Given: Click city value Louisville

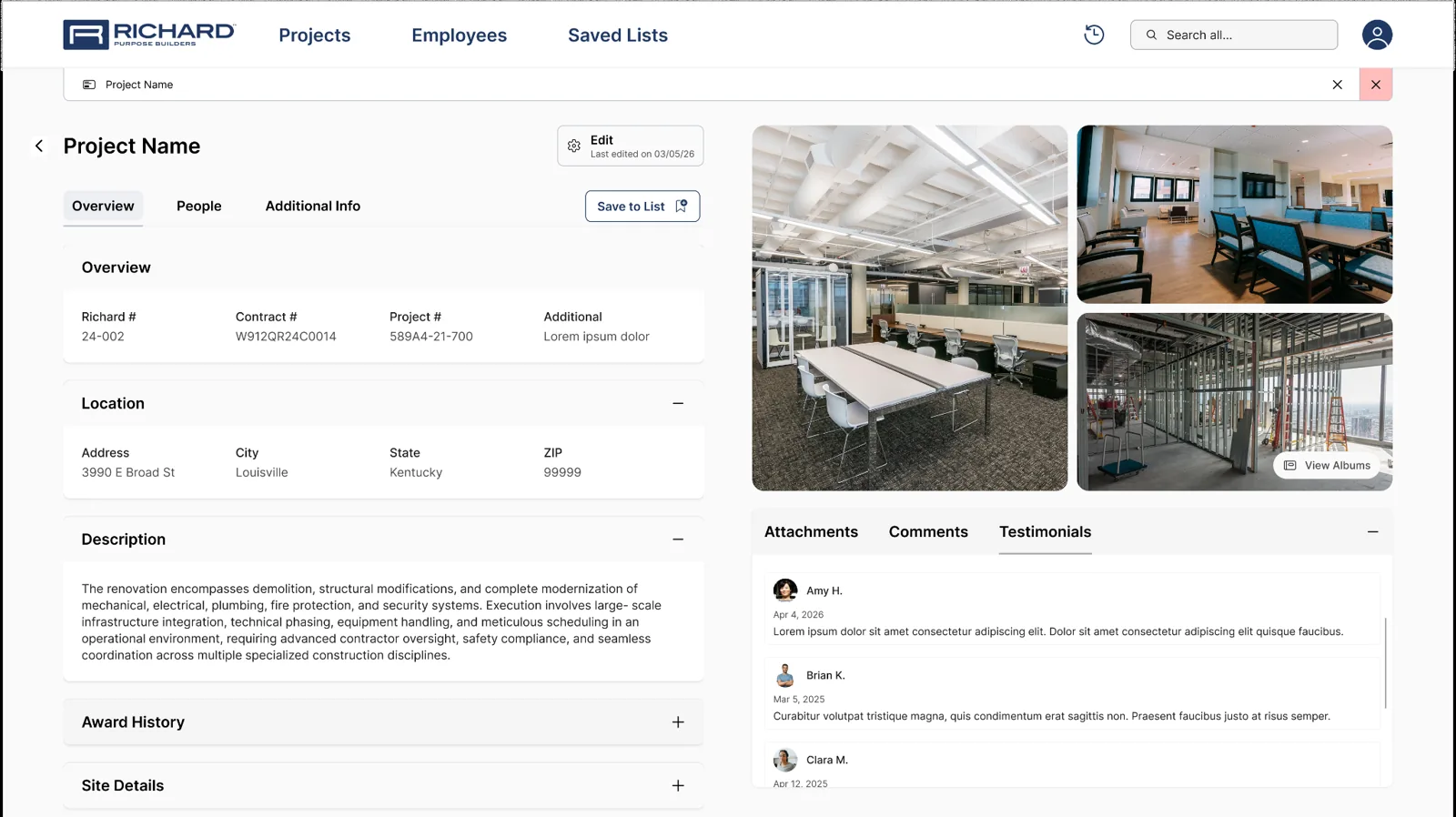Looking at the screenshot, I should tap(262, 472).
